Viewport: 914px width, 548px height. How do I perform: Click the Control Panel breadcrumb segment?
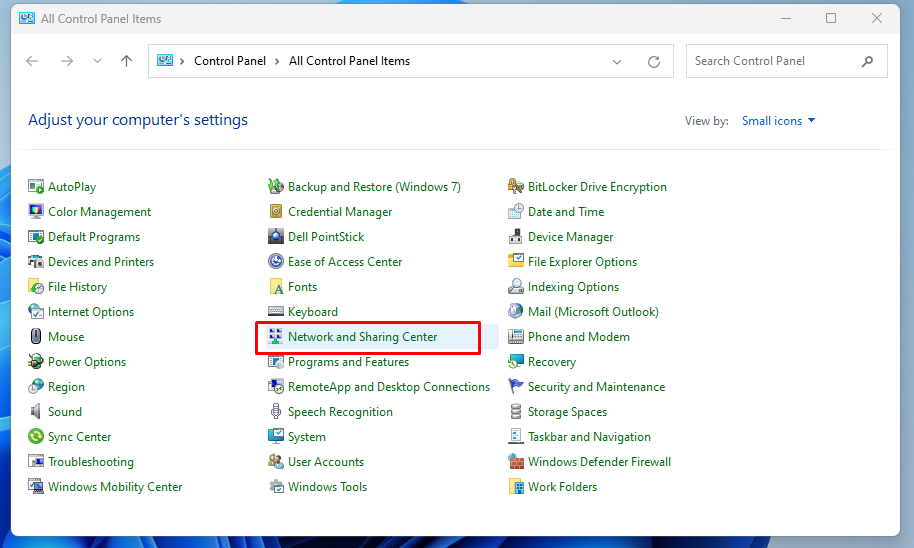[230, 61]
